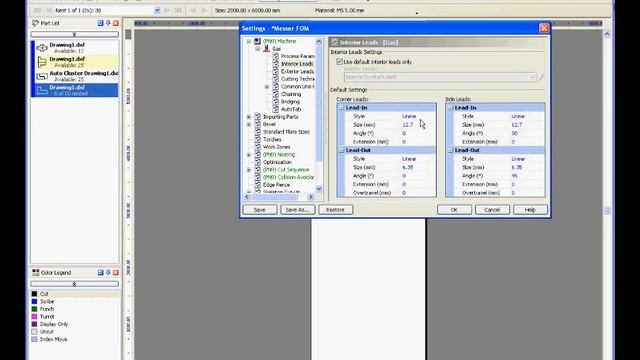This screenshot has height=360, width=640.
Task: Select the highlighted yellow Drawing1.dxf part
Action: coord(76,62)
